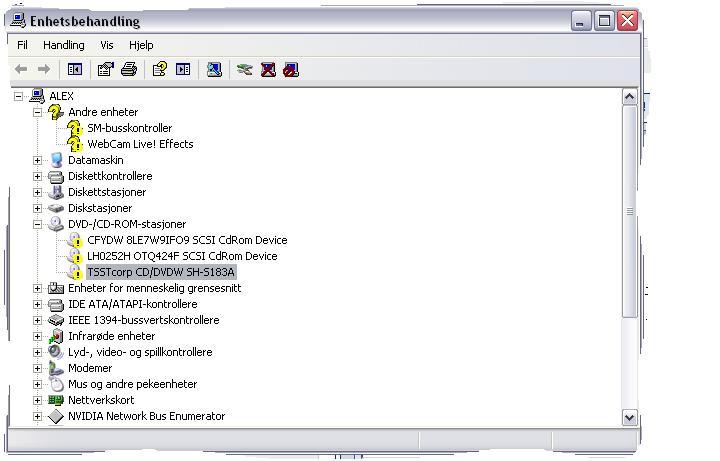Select the SM-busskontroller device
The width and height of the screenshot is (720, 461).
129,128
